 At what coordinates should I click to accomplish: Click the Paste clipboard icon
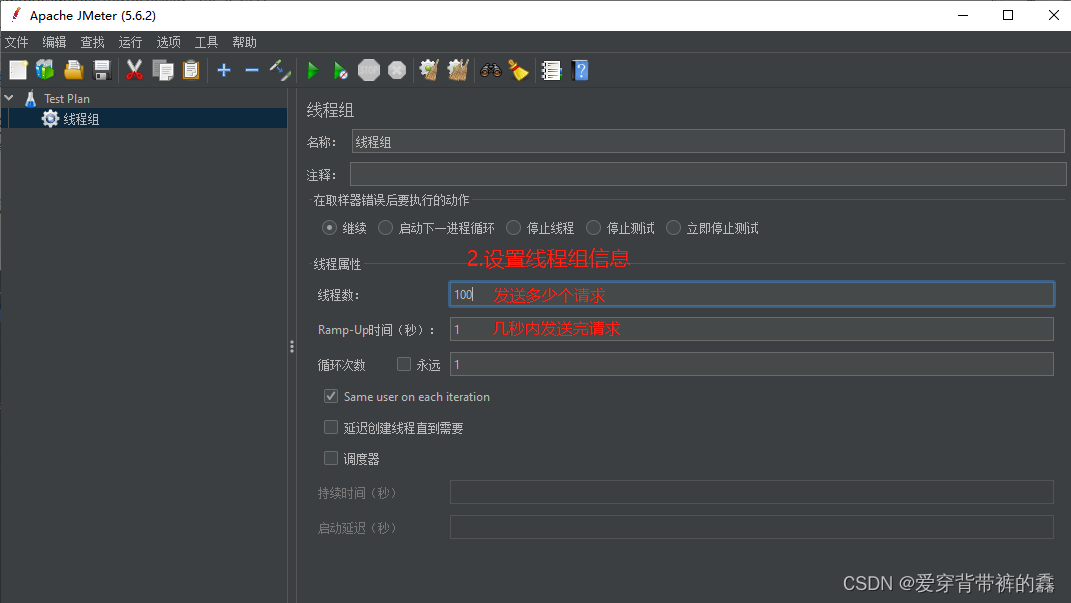point(191,70)
